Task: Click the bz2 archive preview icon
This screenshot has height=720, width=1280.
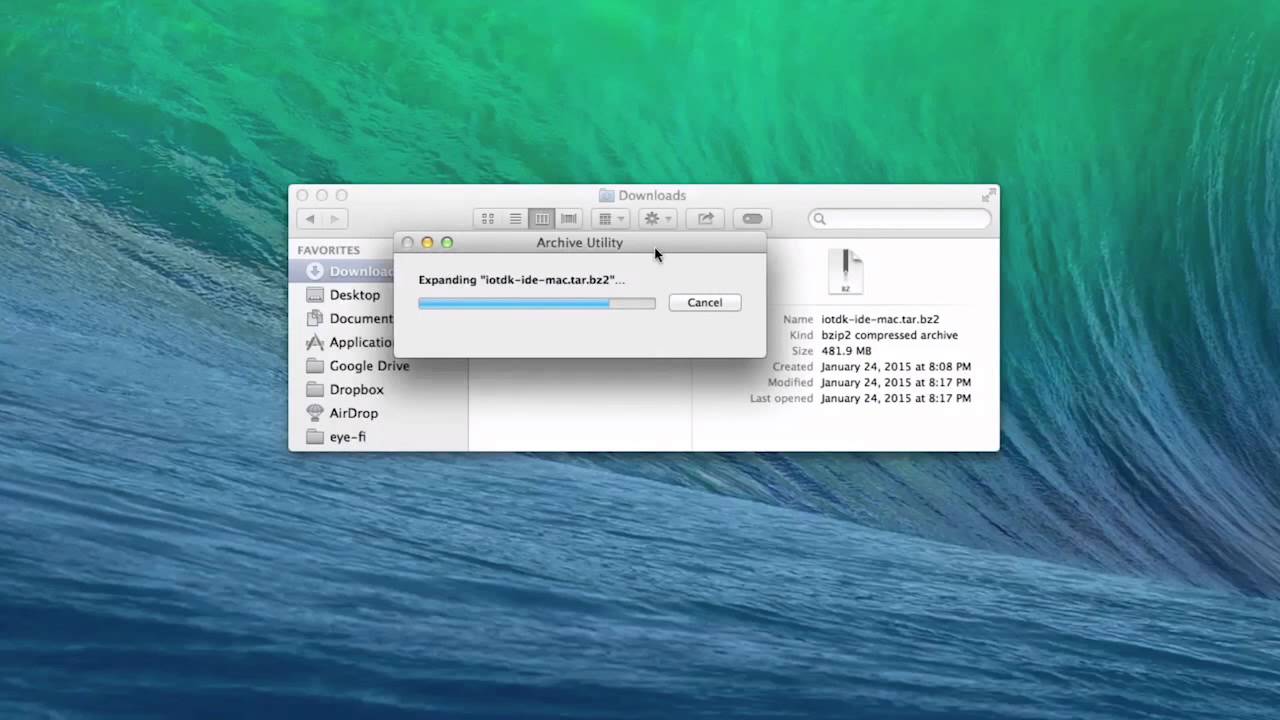Action: point(845,272)
